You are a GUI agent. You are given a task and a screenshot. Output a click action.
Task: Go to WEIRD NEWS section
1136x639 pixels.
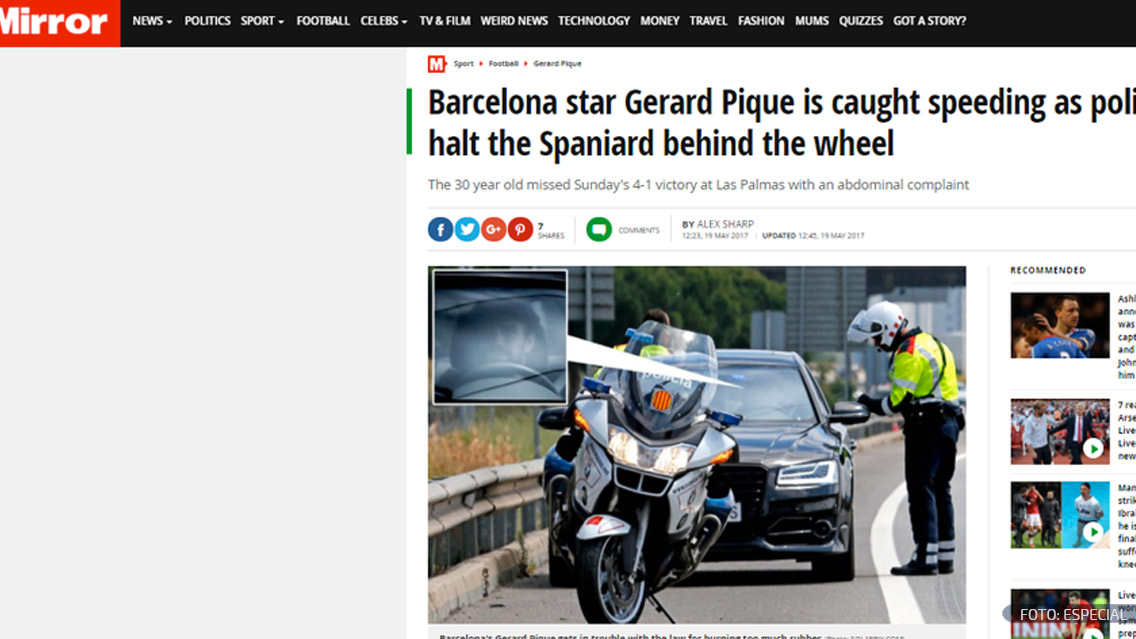point(514,21)
